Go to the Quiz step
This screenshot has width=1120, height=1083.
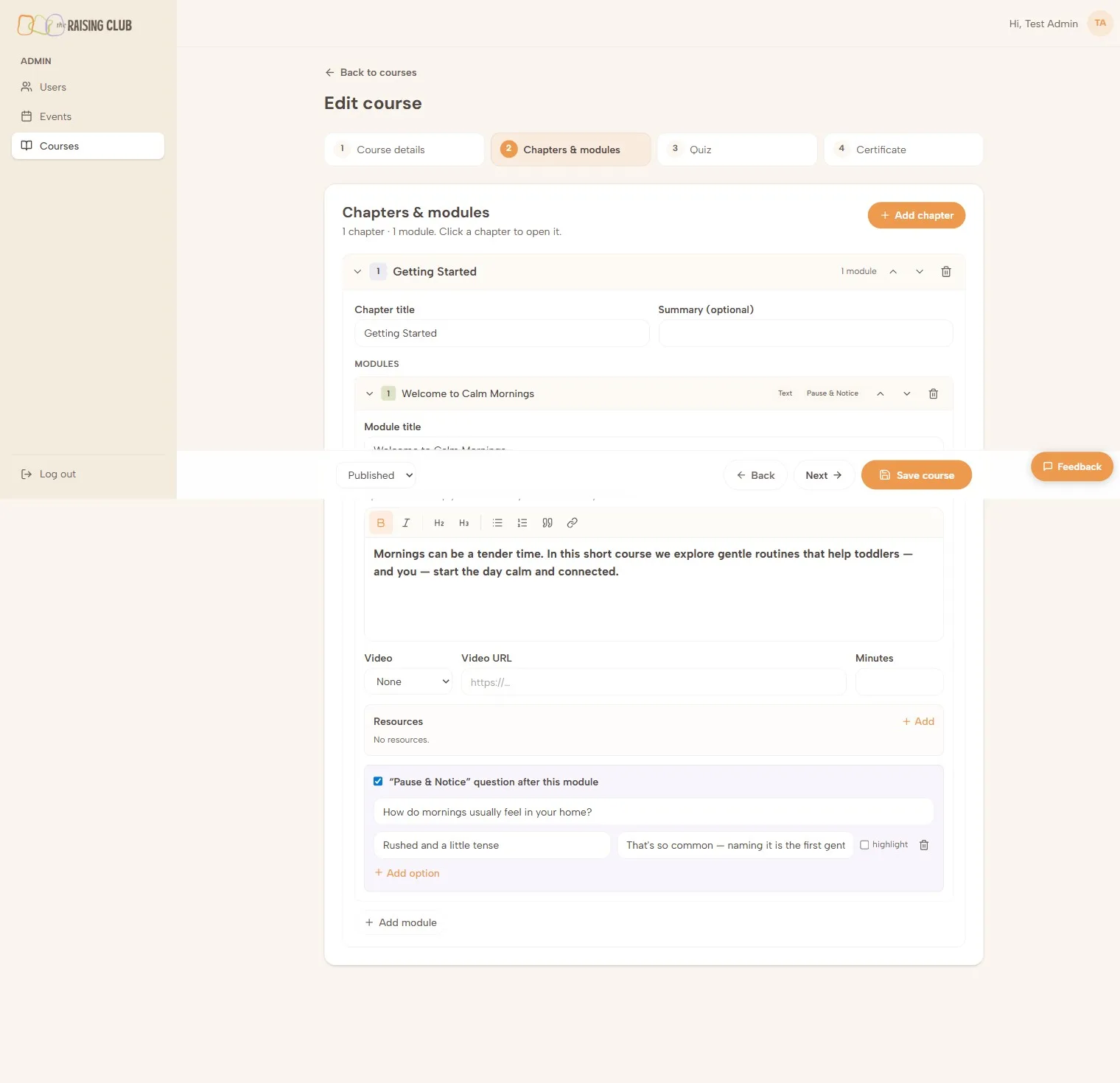tap(737, 150)
